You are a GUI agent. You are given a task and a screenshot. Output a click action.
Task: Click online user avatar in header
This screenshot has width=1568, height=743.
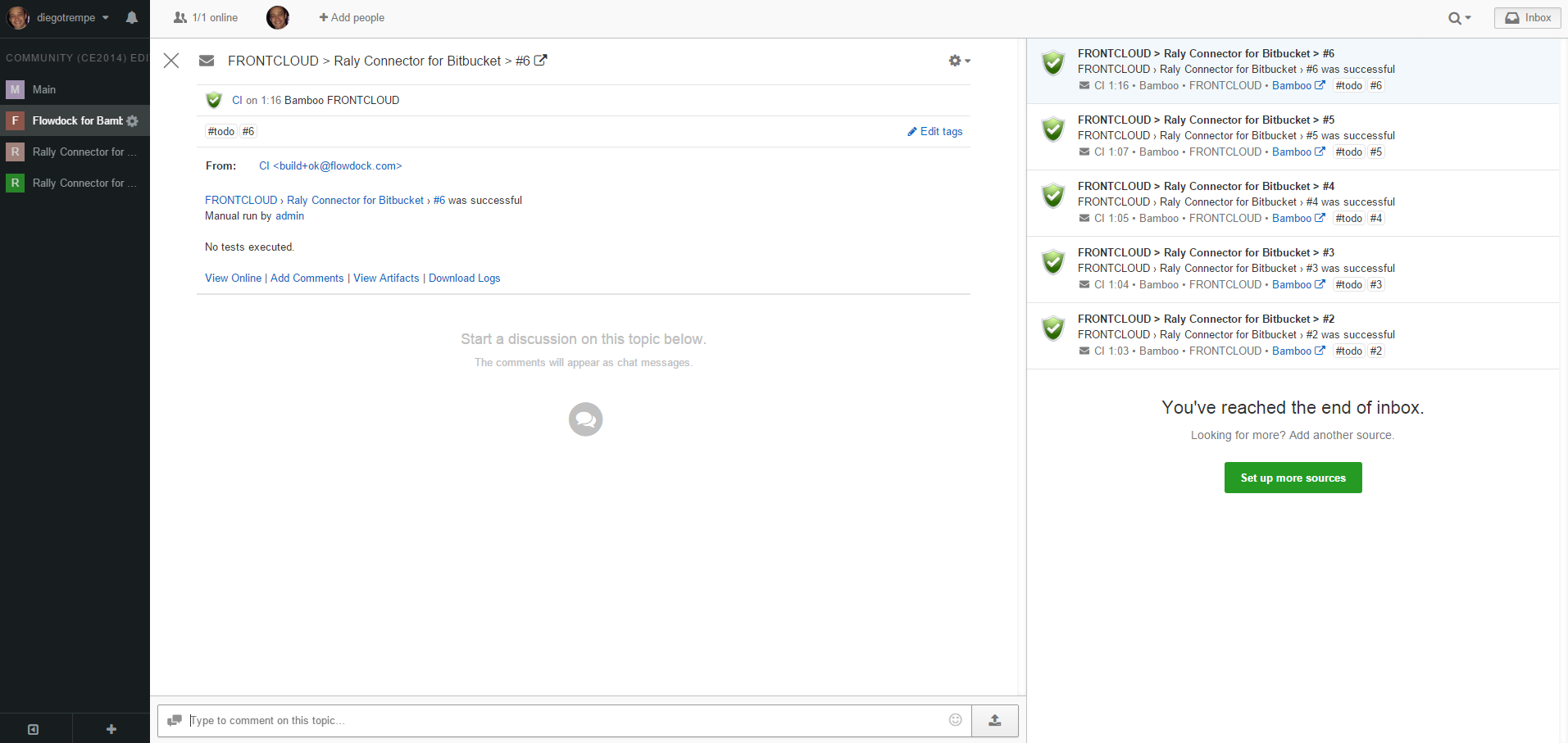point(278,17)
